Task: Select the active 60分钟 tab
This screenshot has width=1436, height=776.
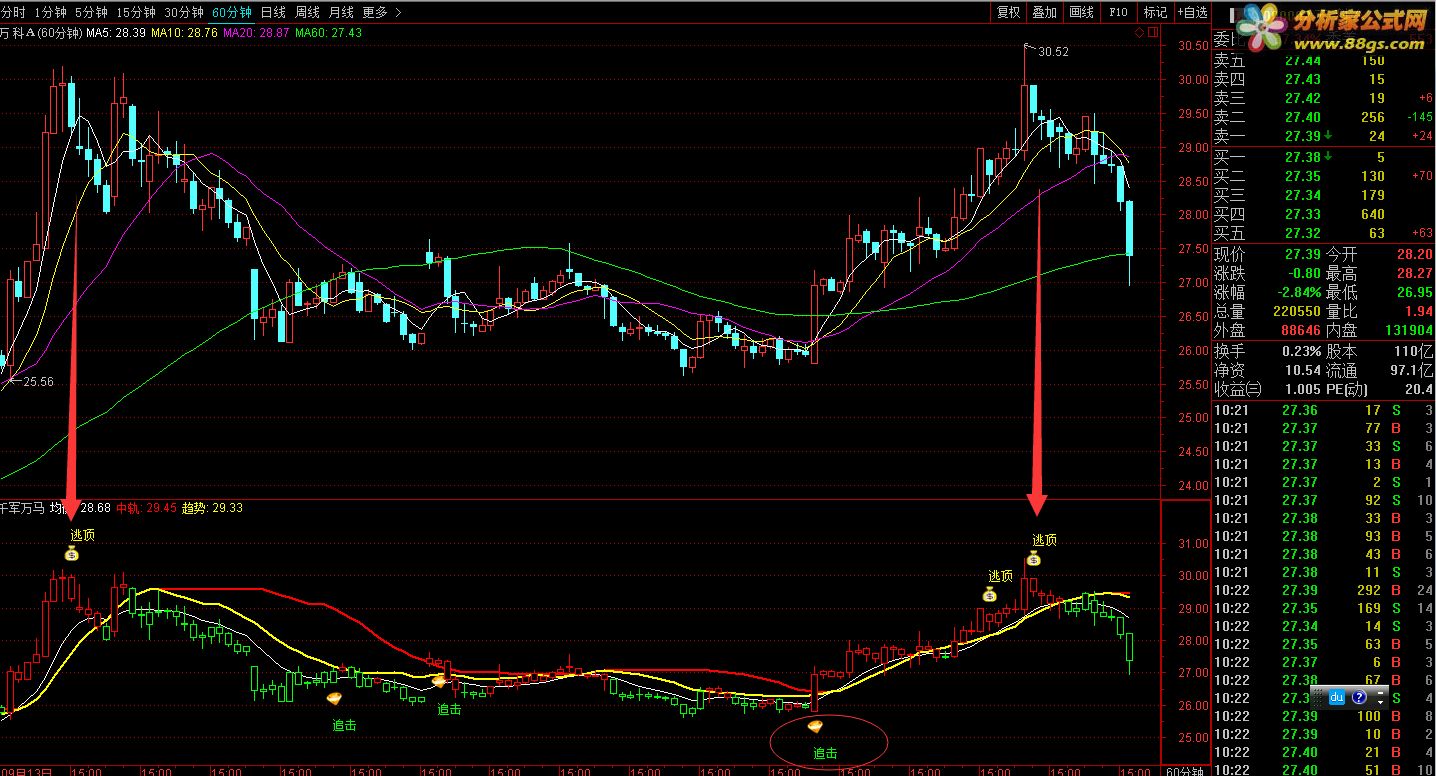Action: pos(232,12)
